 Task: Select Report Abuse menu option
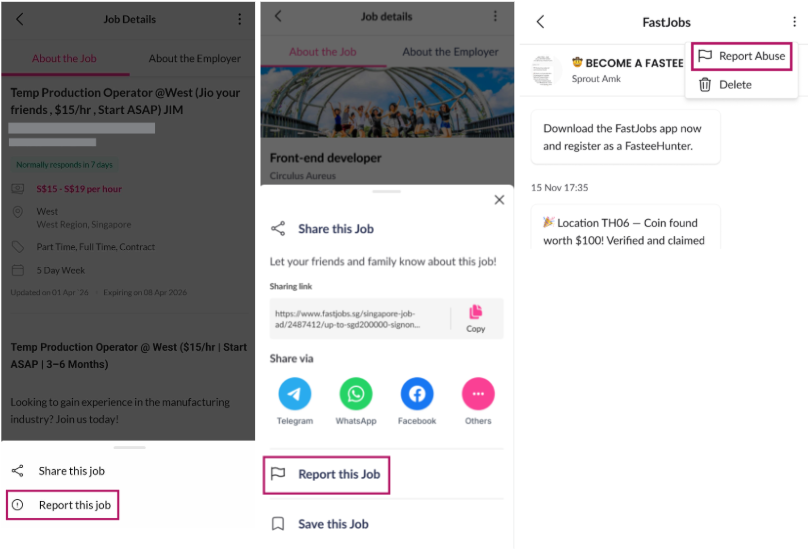click(x=742, y=56)
